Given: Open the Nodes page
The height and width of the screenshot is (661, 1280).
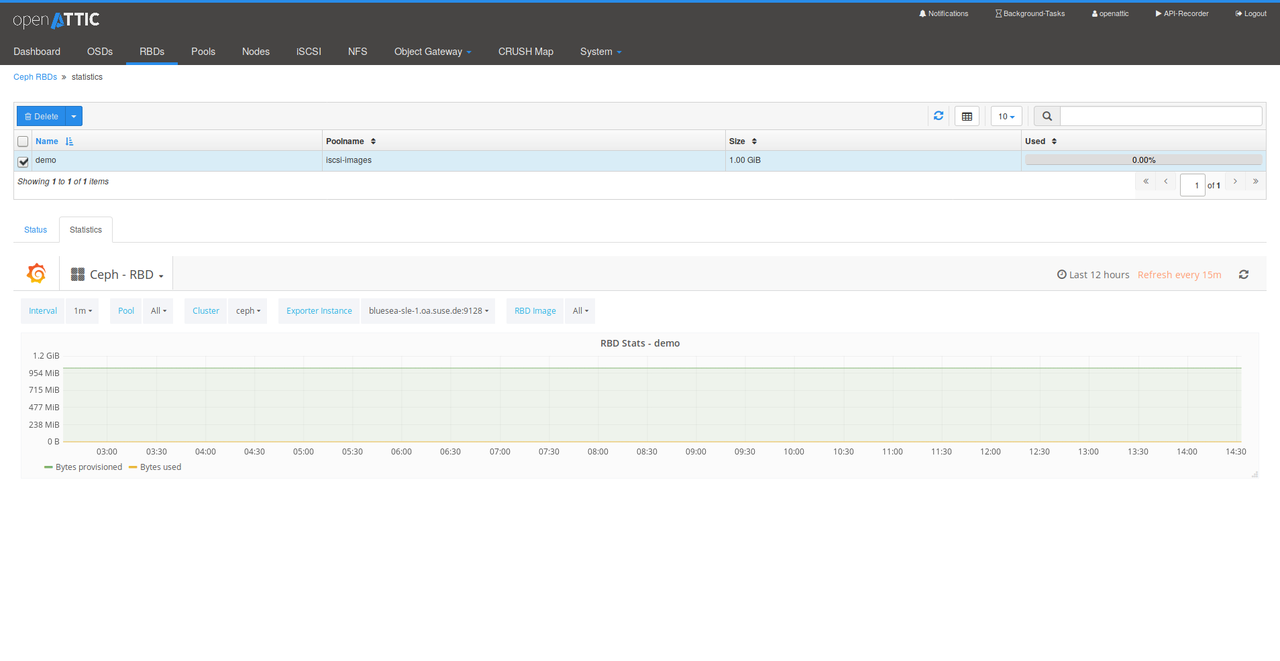Looking at the screenshot, I should (x=256, y=51).
